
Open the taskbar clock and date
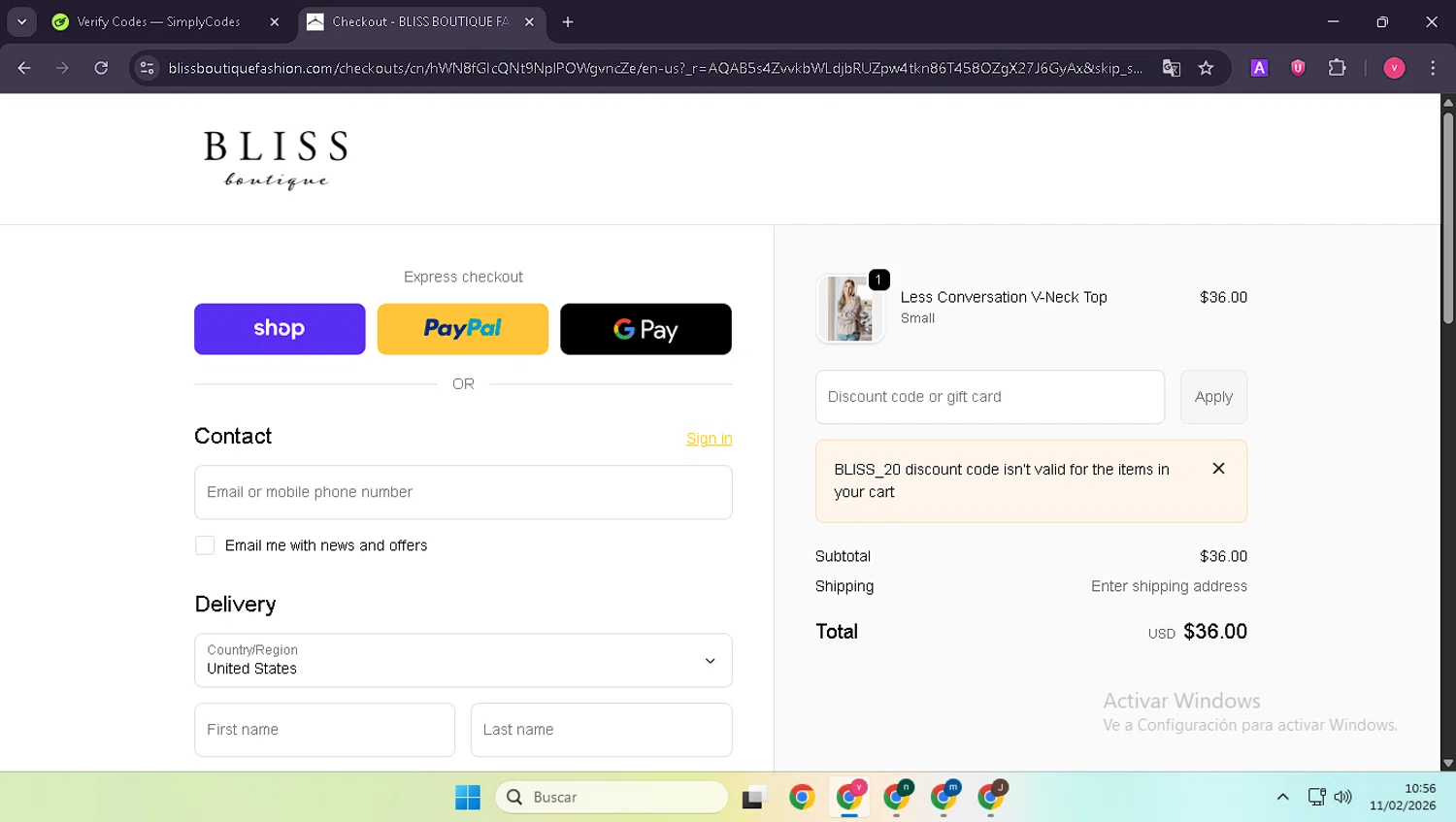click(1403, 797)
